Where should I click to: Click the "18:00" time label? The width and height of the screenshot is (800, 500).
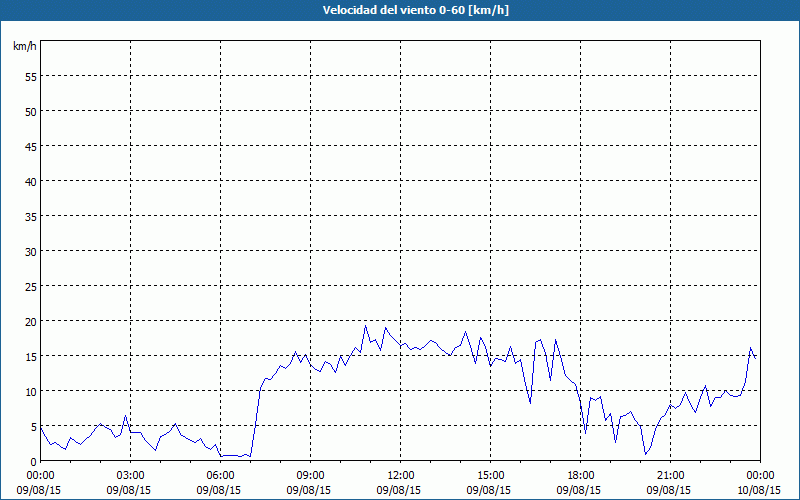coord(581,476)
